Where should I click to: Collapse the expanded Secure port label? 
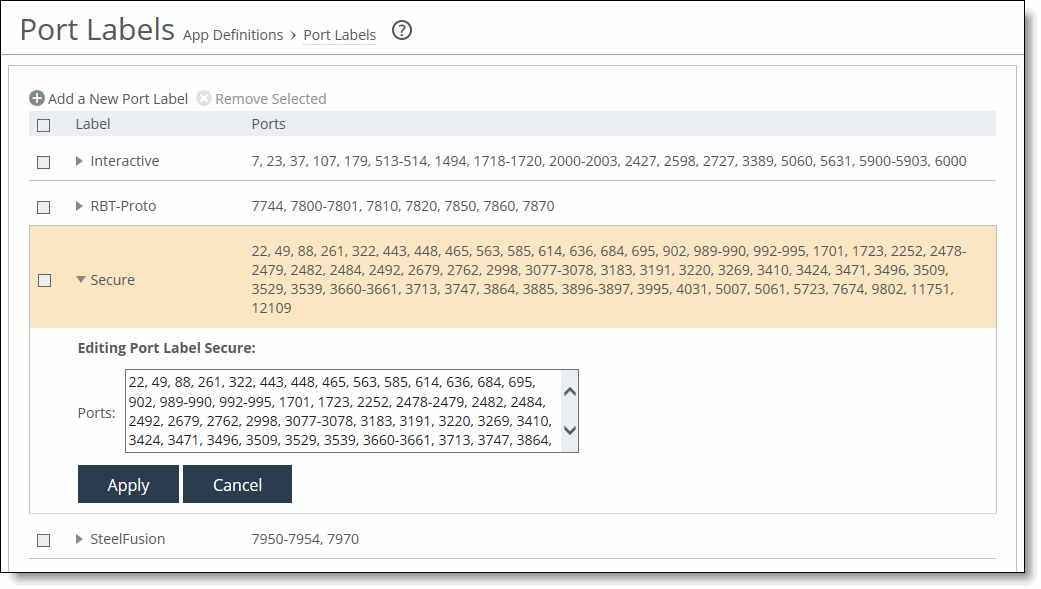(80, 280)
